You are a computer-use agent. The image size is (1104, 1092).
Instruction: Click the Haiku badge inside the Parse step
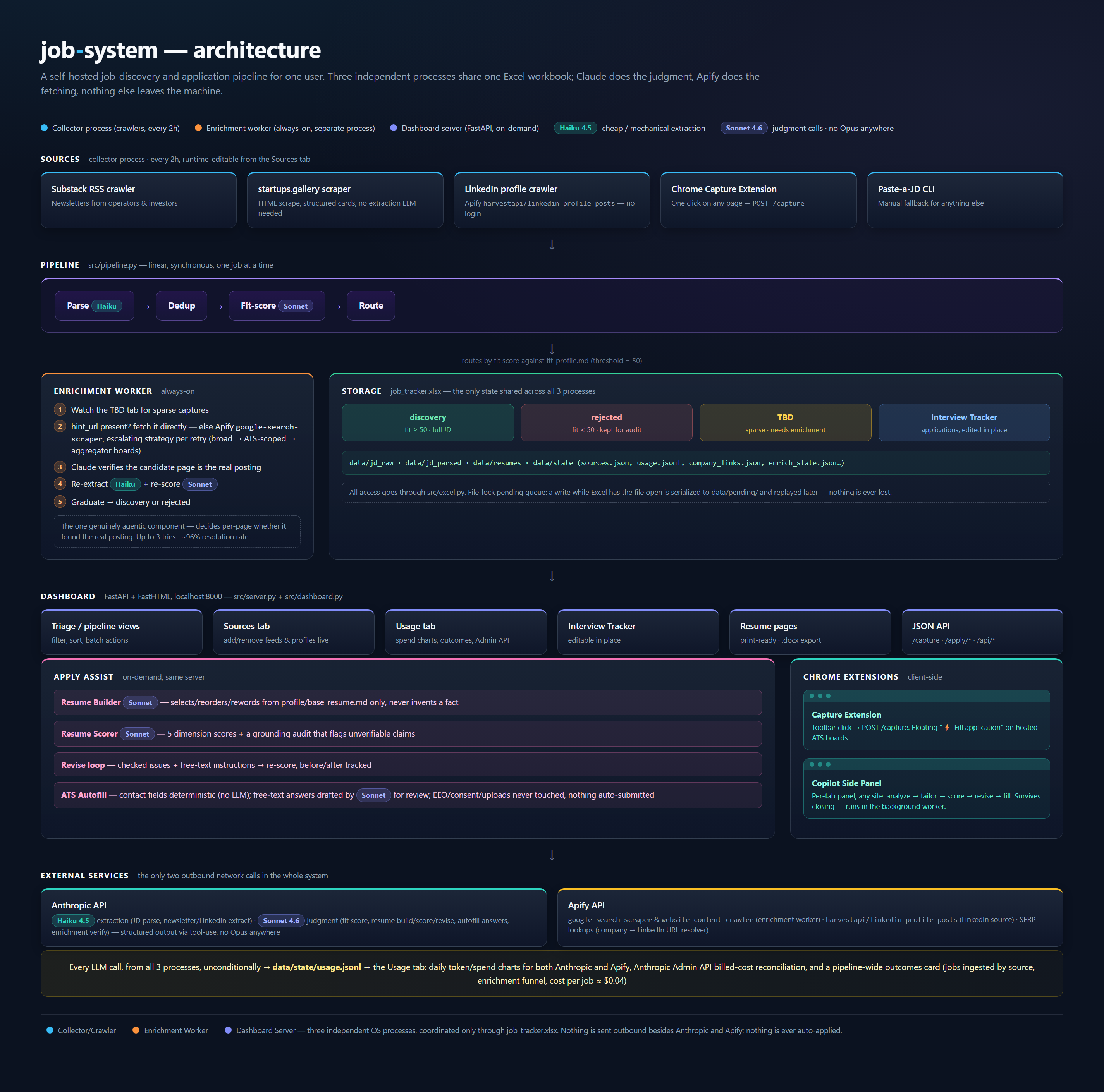pos(107,306)
